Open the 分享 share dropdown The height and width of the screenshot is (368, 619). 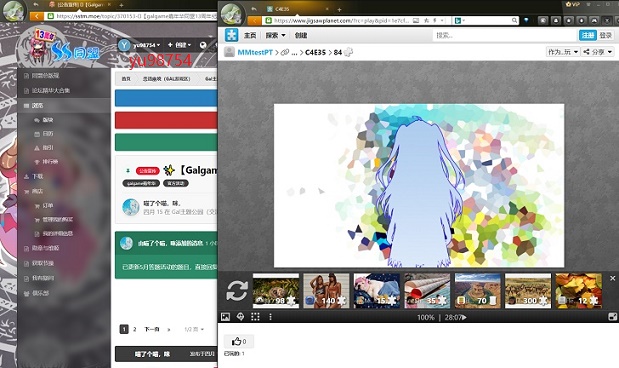[598, 52]
